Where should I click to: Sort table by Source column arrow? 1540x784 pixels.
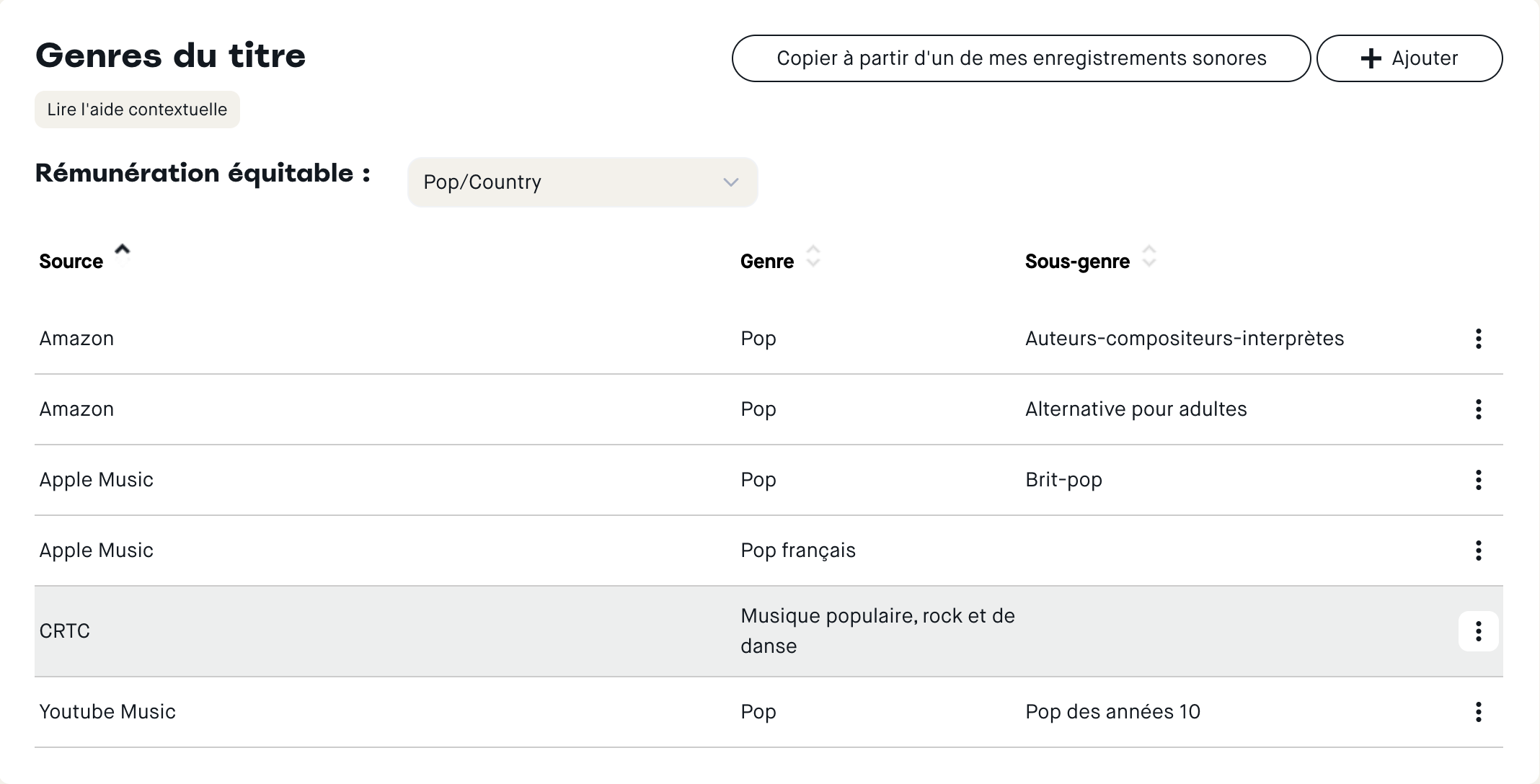(123, 250)
